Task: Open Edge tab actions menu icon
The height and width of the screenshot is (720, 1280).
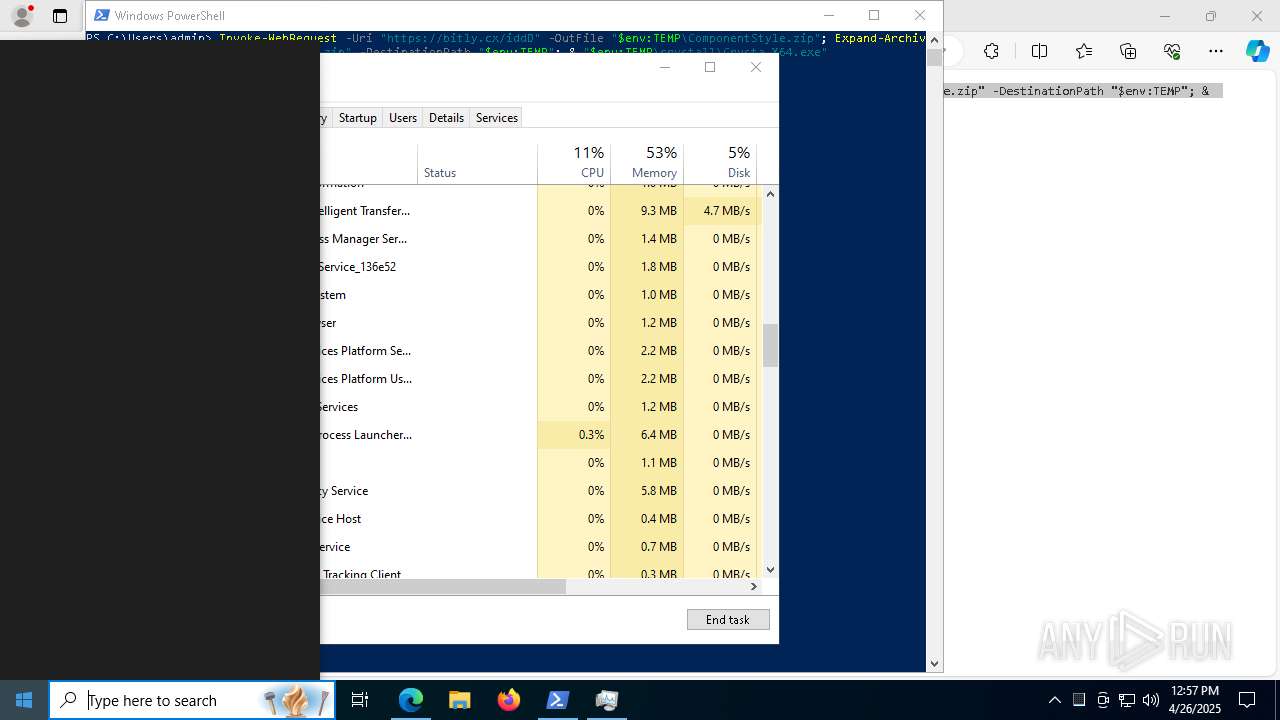Action: pyautogui.click(x=60, y=16)
